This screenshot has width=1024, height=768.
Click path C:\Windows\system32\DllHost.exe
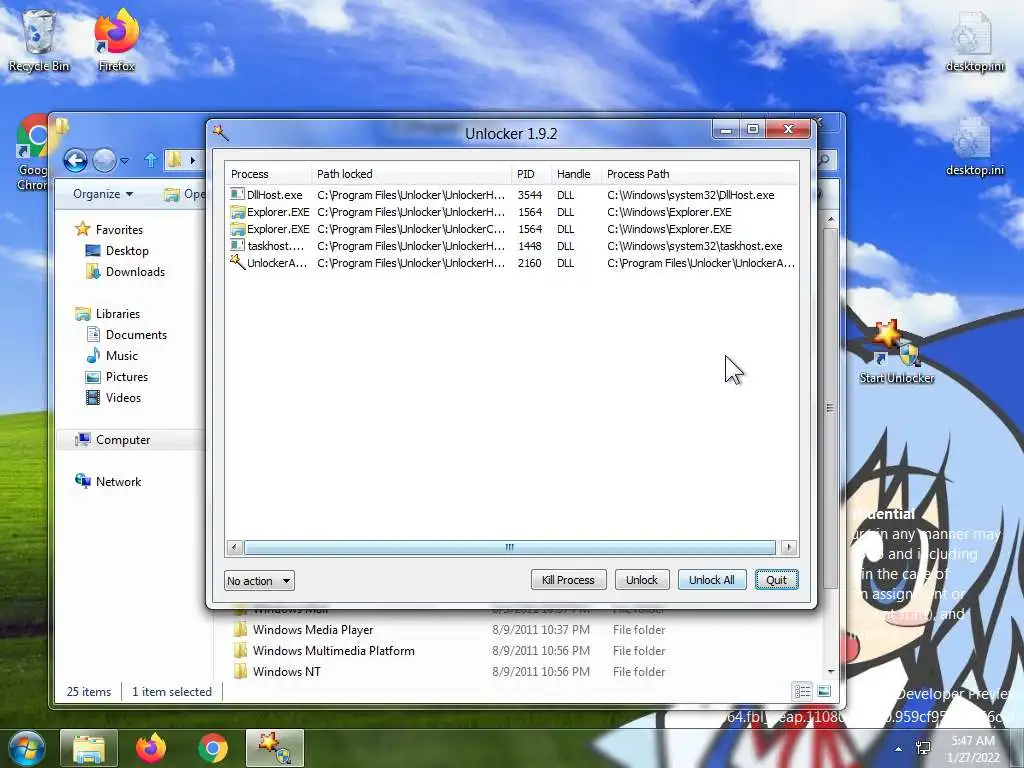690,195
